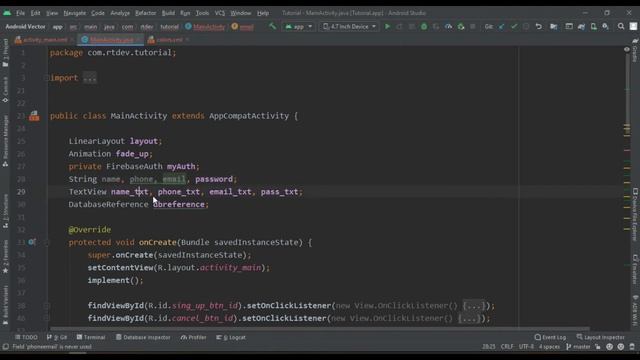Viewport: 640px width, 360px height.
Task: Open the Event Log button
Action: pyautogui.click(x=550, y=338)
